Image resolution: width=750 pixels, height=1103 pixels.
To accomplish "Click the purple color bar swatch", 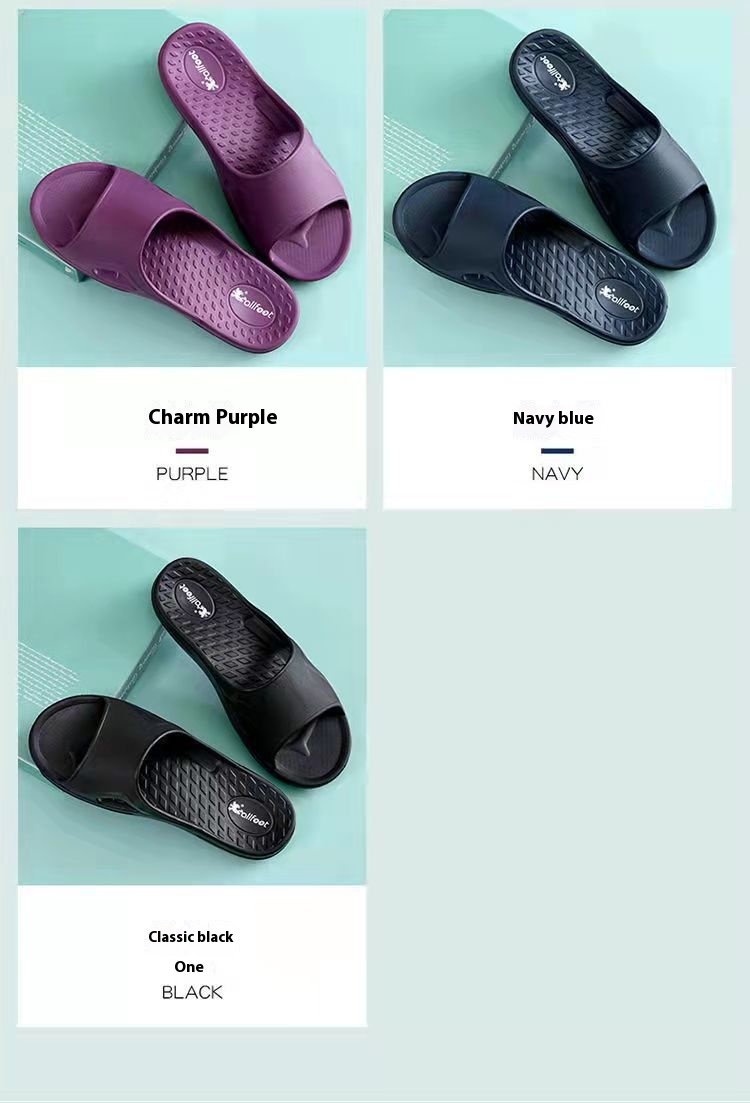I will 192,451.
